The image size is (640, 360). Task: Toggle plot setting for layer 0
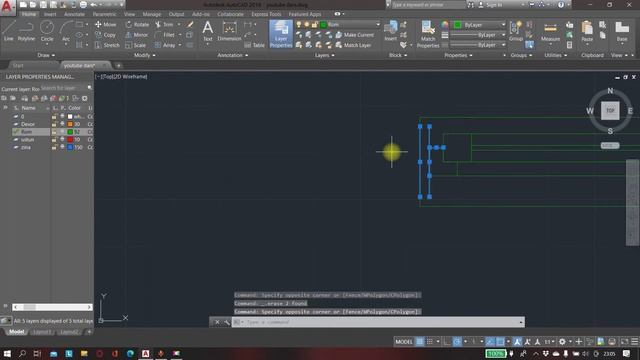tap(62, 116)
